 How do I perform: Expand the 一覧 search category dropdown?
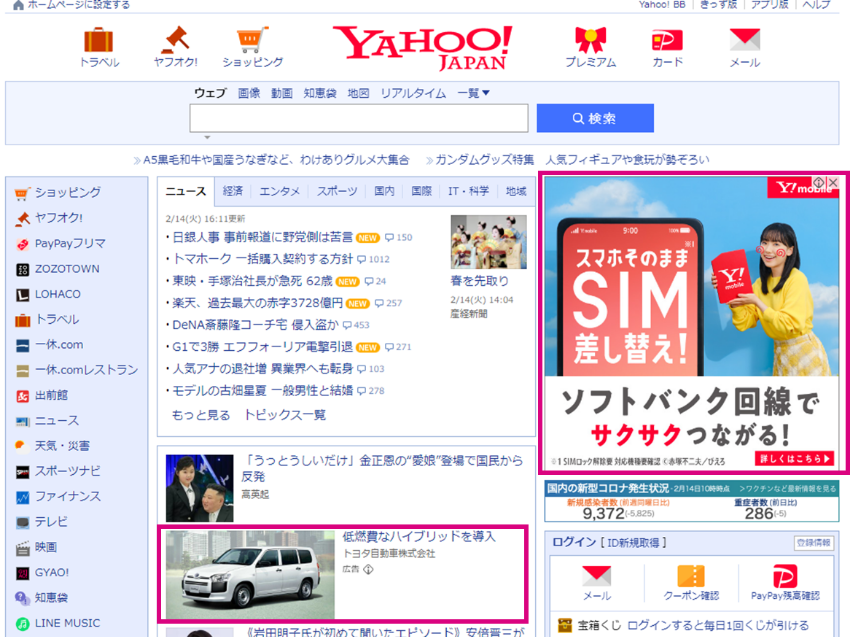[x=473, y=93]
